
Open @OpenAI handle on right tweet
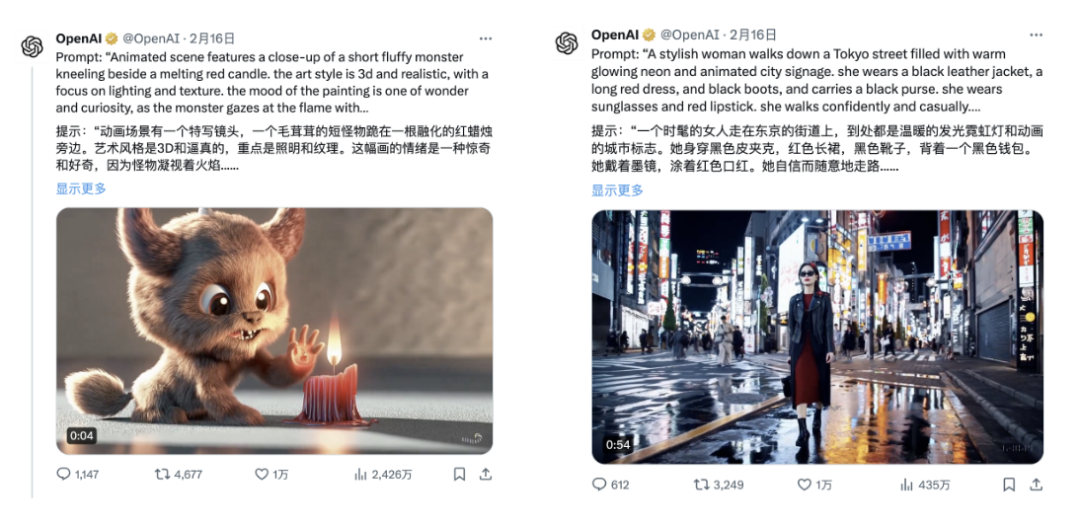pyautogui.click(x=689, y=34)
